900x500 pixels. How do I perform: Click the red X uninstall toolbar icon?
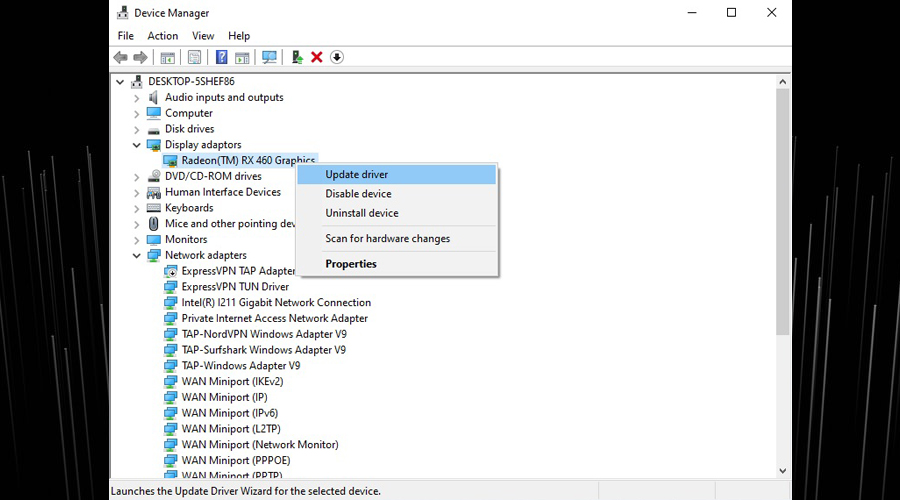coord(317,57)
